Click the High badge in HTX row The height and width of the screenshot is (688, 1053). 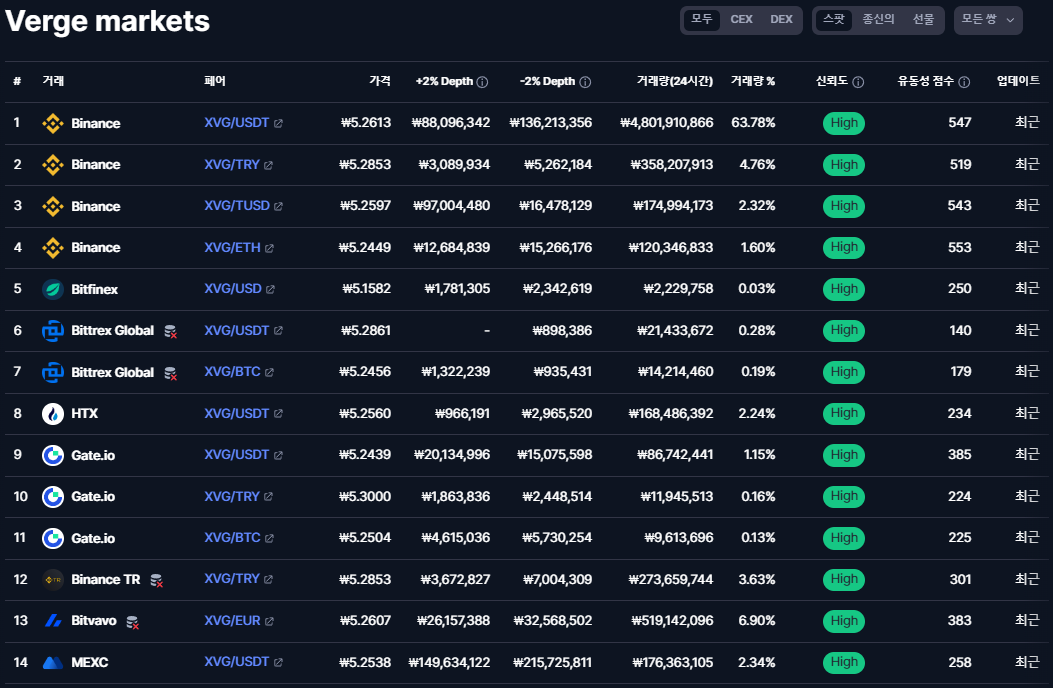click(x=844, y=413)
